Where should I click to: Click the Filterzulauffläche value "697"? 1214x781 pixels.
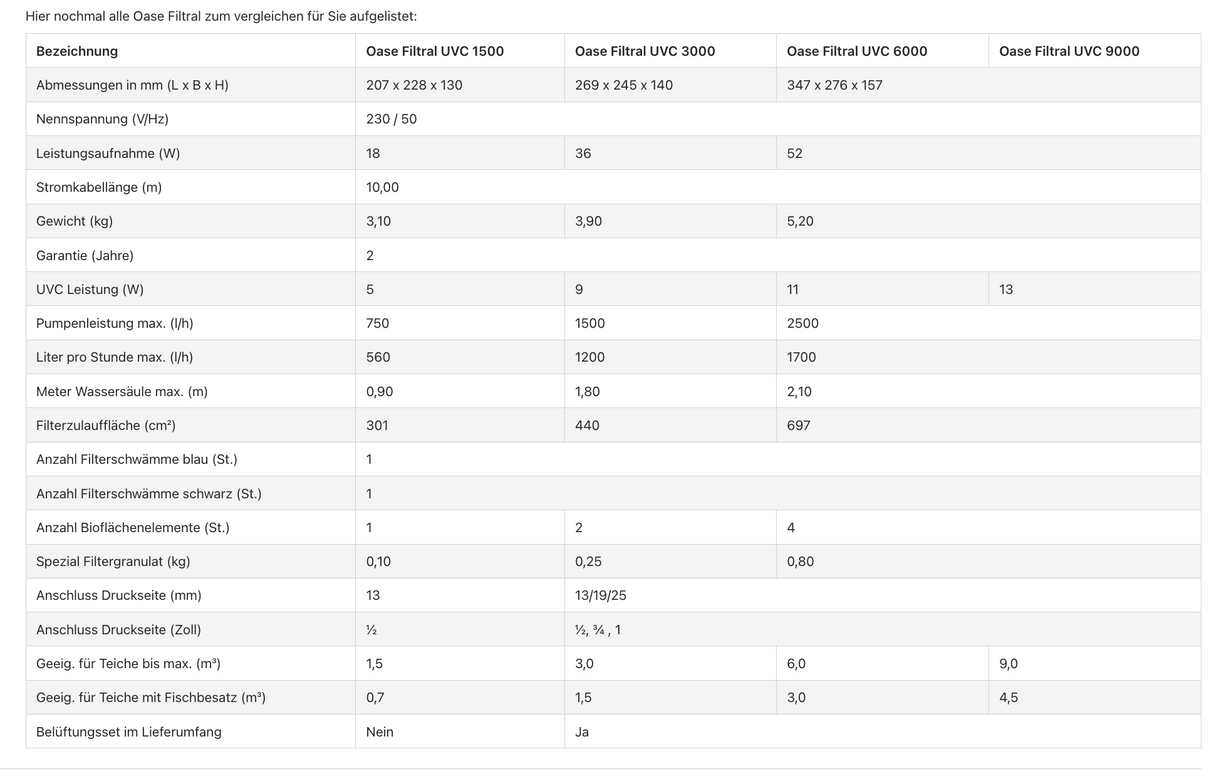coord(798,425)
